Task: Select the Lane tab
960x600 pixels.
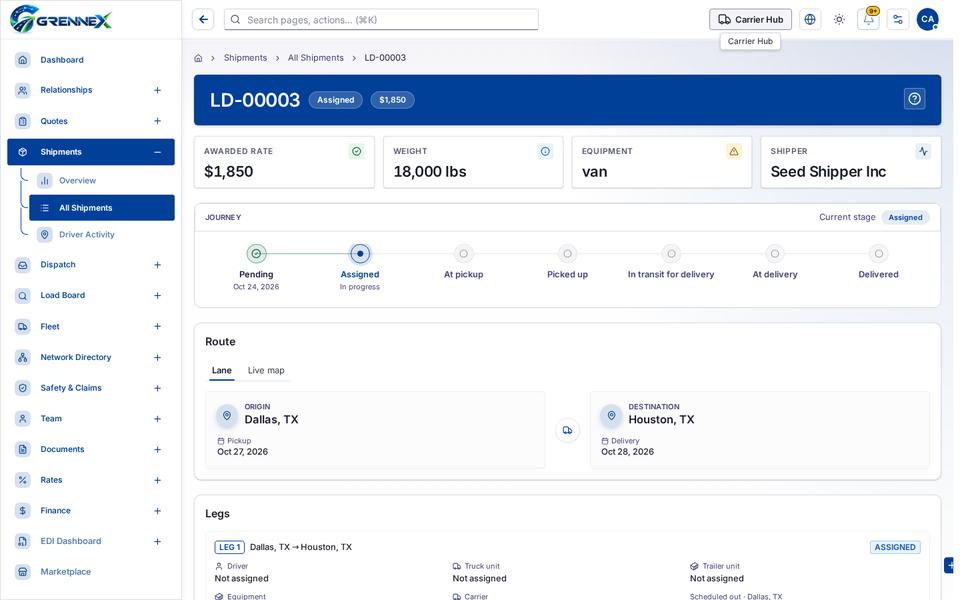Action: (222, 370)
